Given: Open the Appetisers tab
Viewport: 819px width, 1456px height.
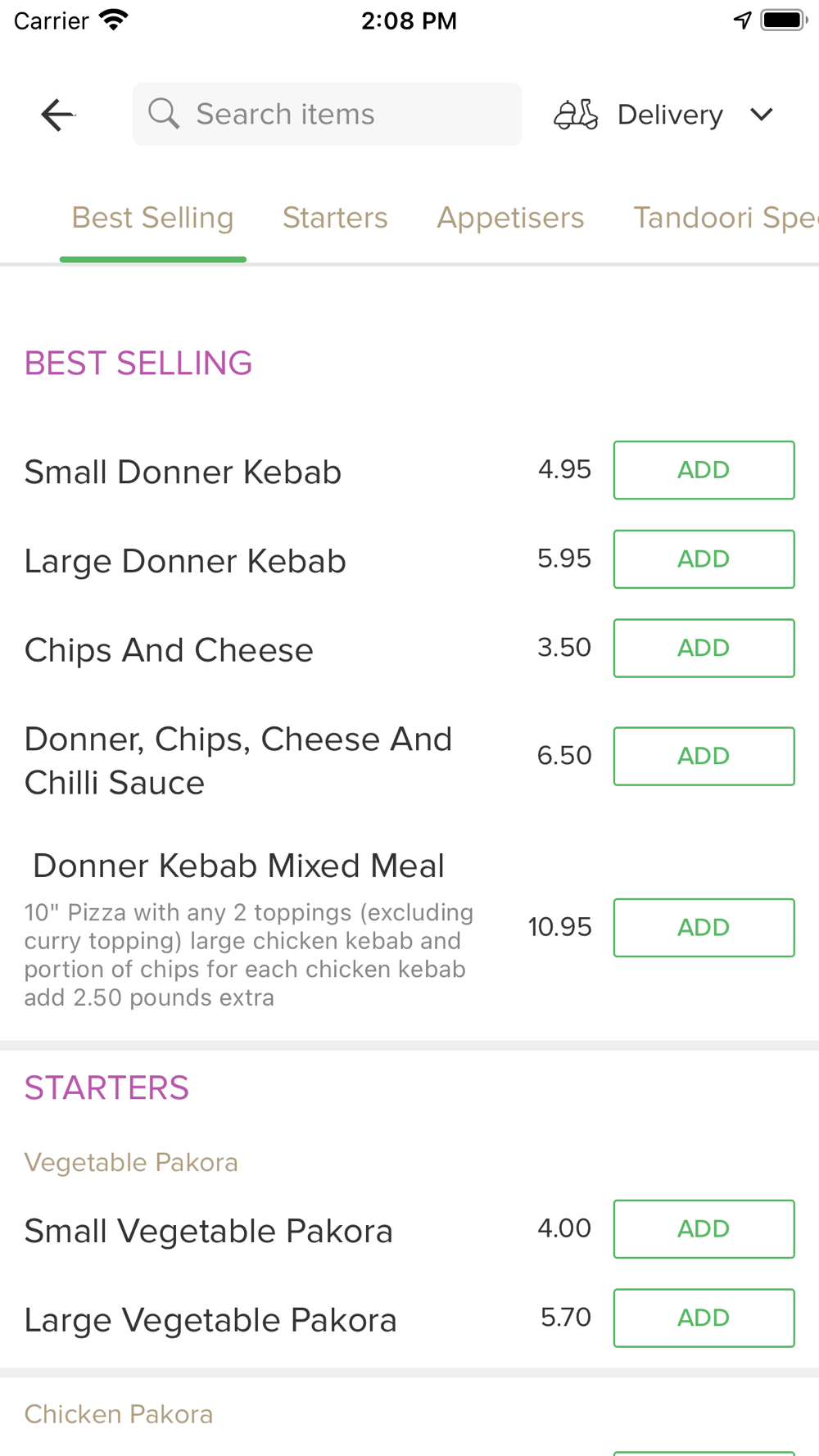Looking at the screenshot, I should (510, 218).
